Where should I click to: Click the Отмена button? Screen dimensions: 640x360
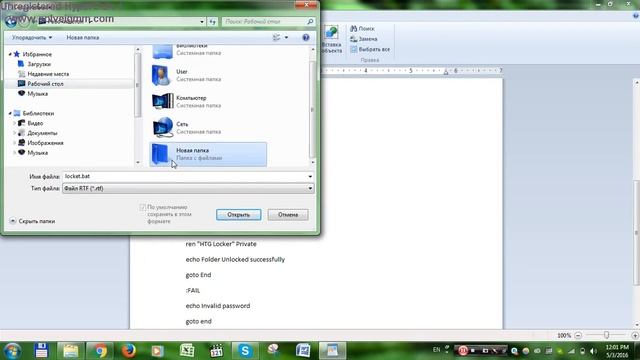[288, 215]
